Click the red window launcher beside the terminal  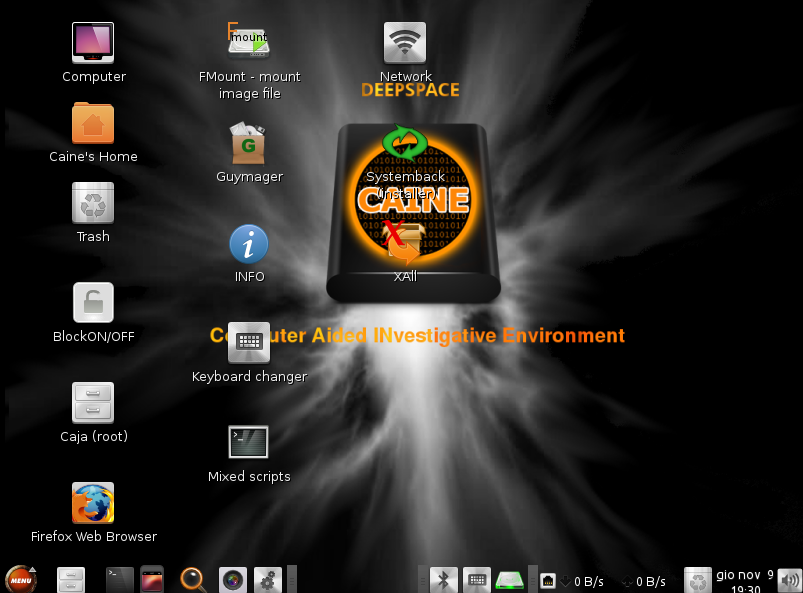click(152, 580)
